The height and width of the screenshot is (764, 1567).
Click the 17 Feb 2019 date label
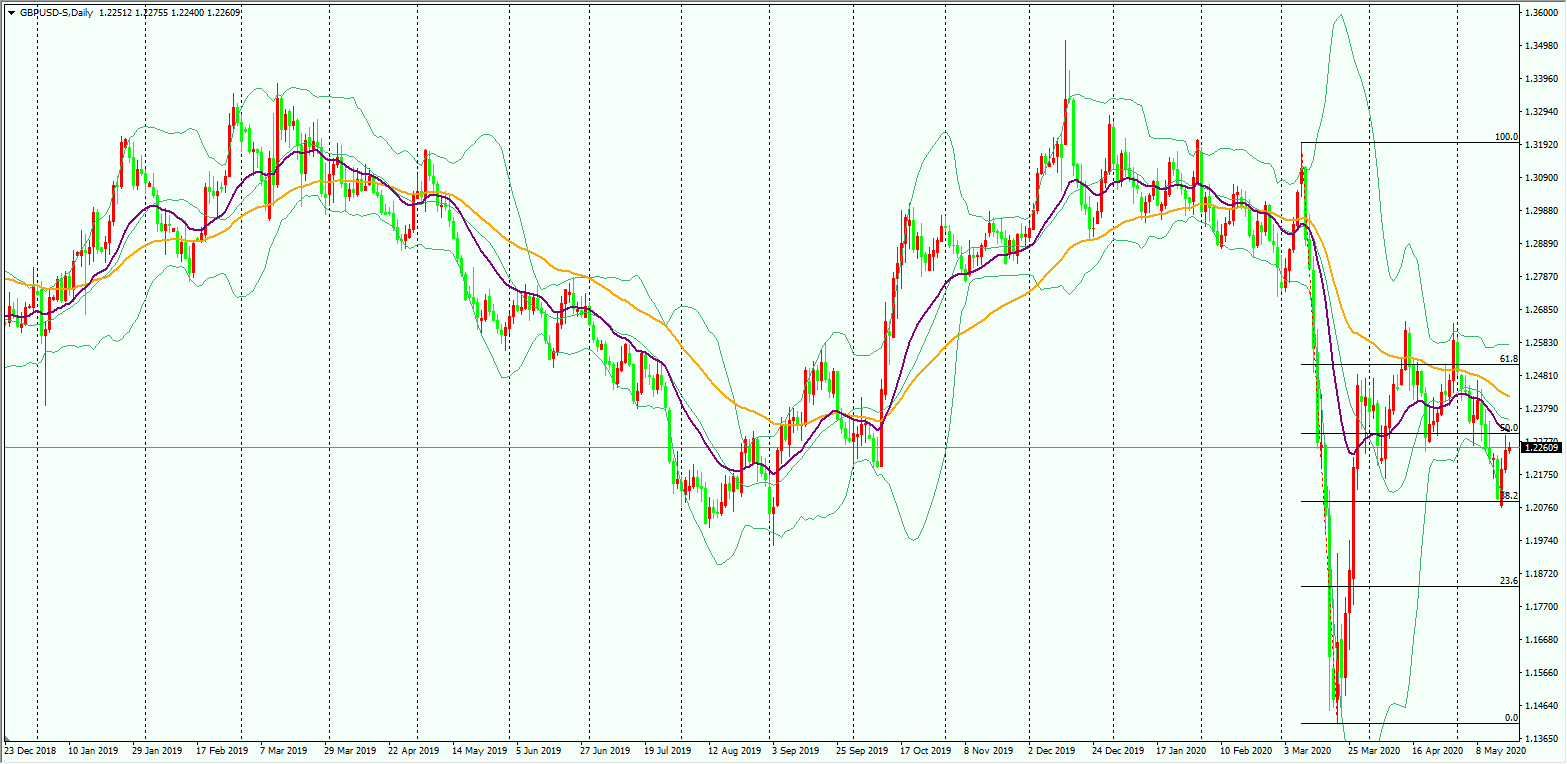[221, 749]
